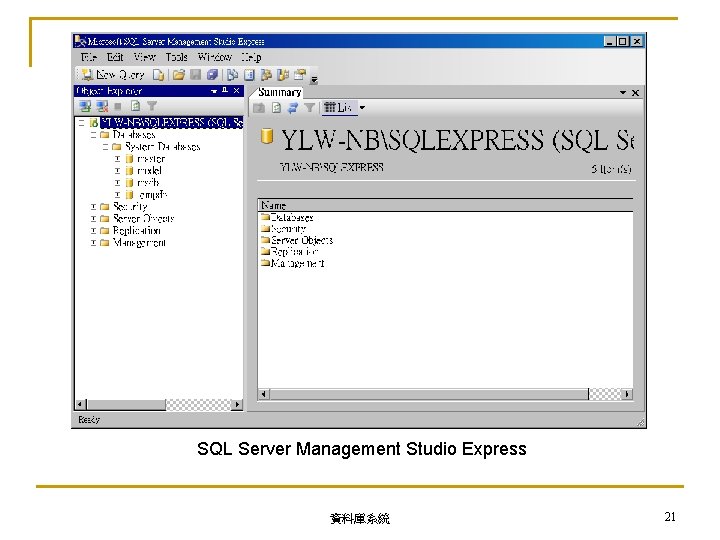Close the Object Explorer panel
This screenshot has height=540, width=720.
pyautogui.click(x=236, y=90)
